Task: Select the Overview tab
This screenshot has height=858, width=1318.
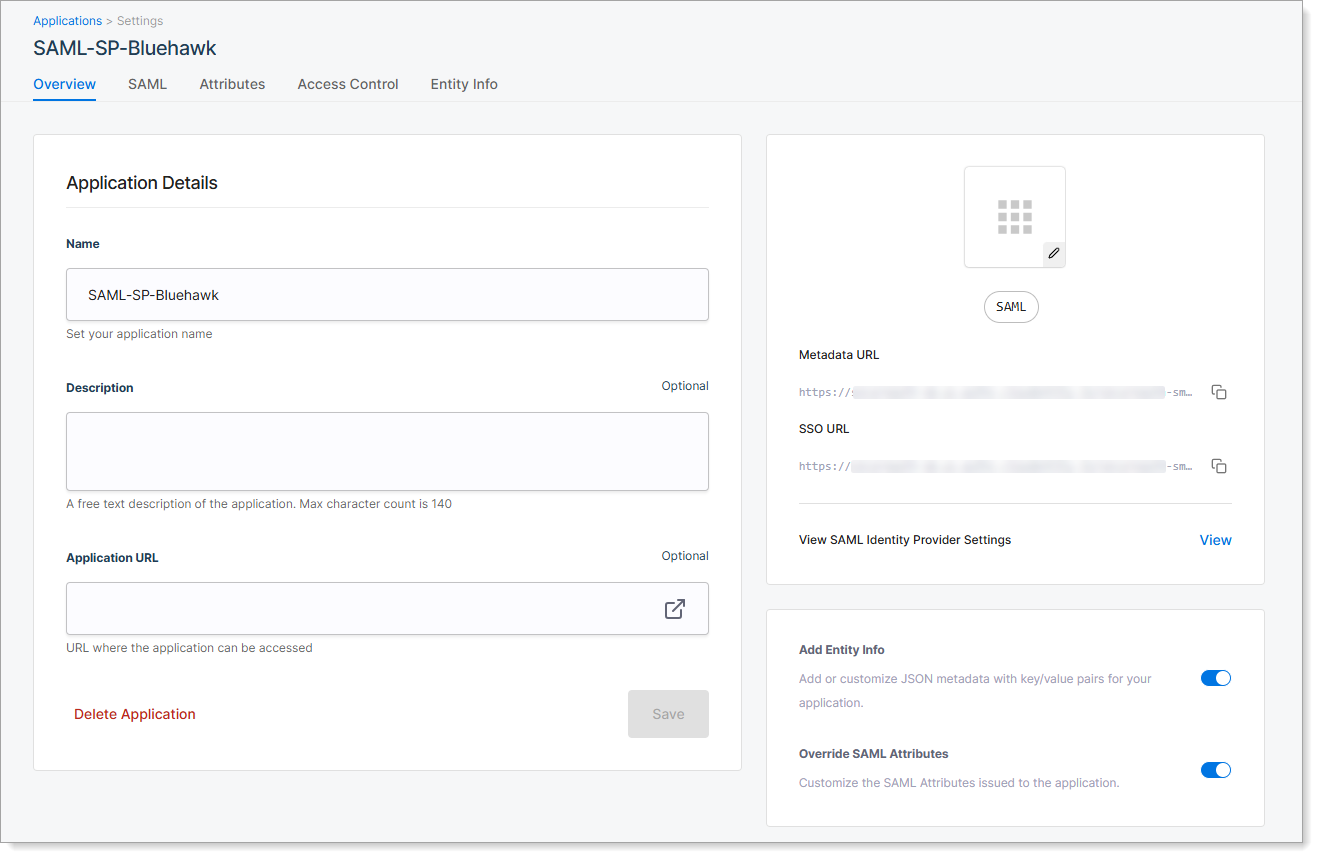Action: [64, 84]
